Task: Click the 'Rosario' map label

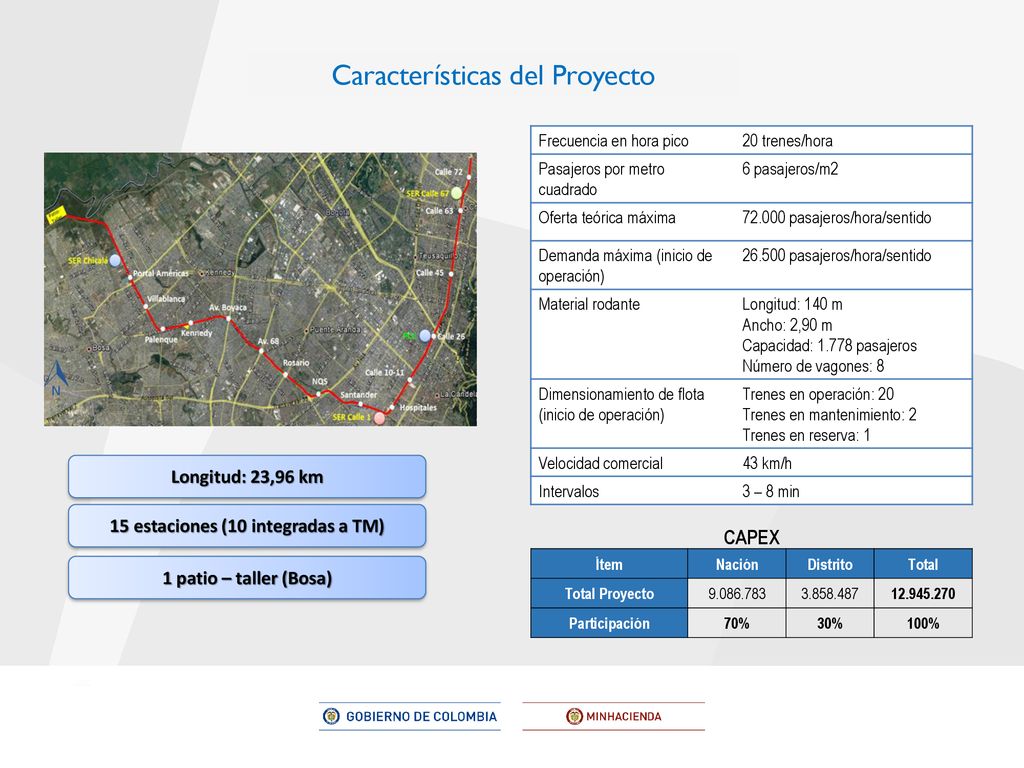Action: point(296,362)
